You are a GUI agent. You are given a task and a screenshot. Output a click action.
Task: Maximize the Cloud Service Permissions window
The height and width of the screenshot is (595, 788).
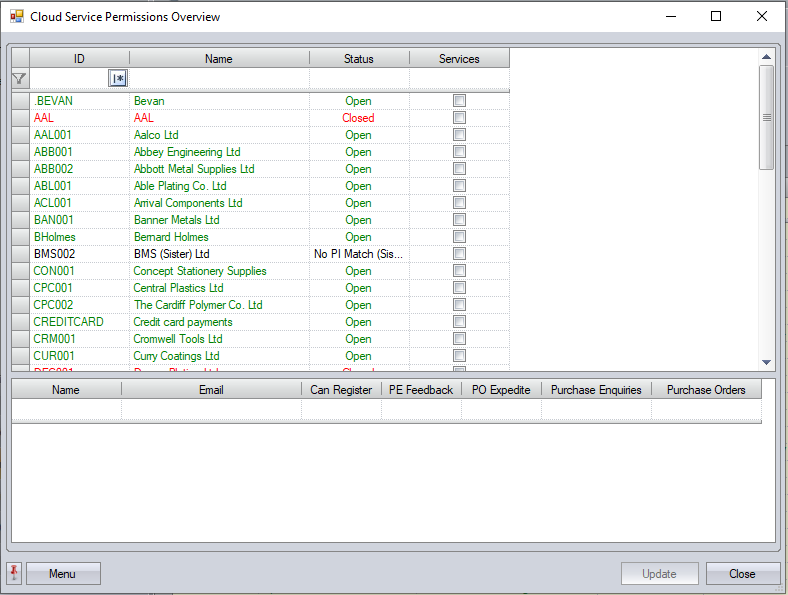pos(716,16)
